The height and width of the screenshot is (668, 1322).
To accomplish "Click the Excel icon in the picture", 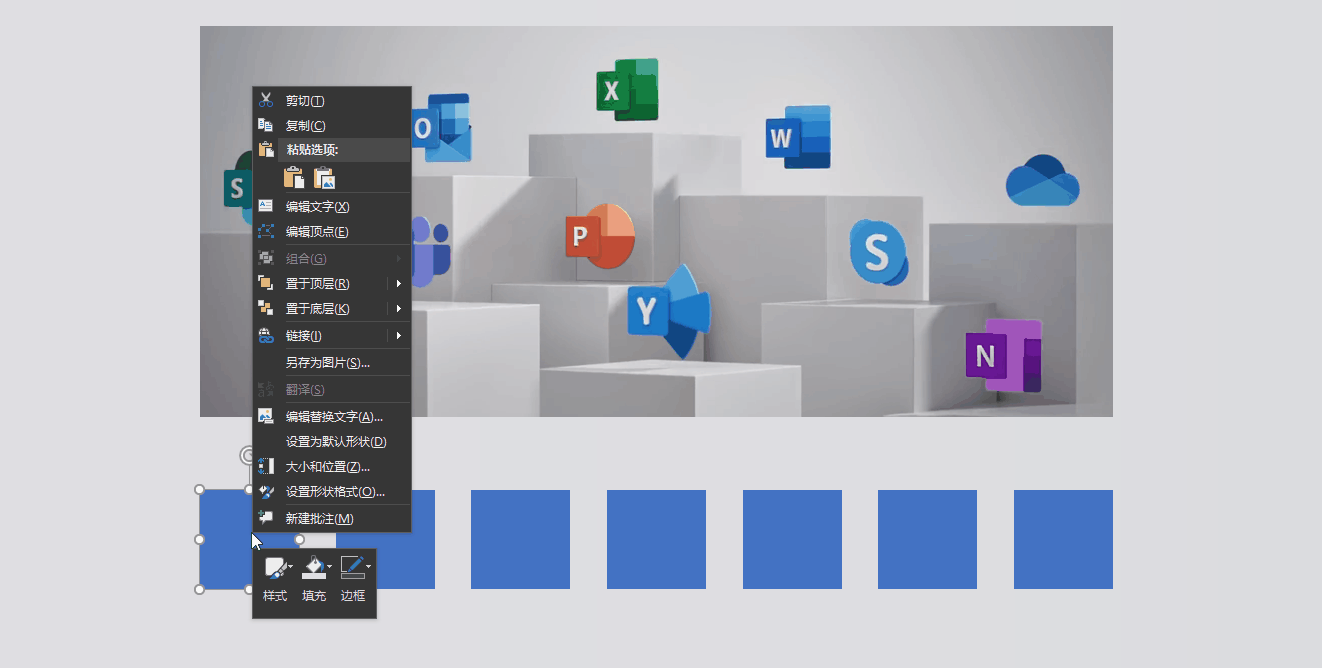I will tap(627, 90).
